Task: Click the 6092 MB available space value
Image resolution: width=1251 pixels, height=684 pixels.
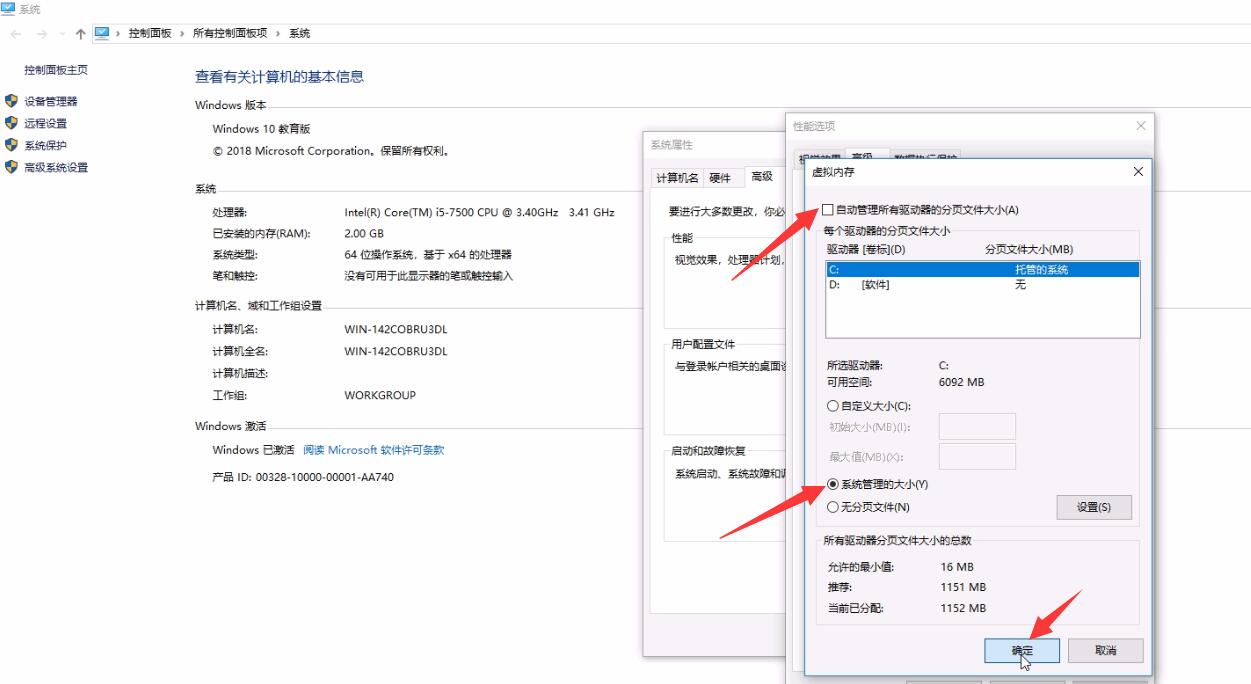Action: coord(963,382)
